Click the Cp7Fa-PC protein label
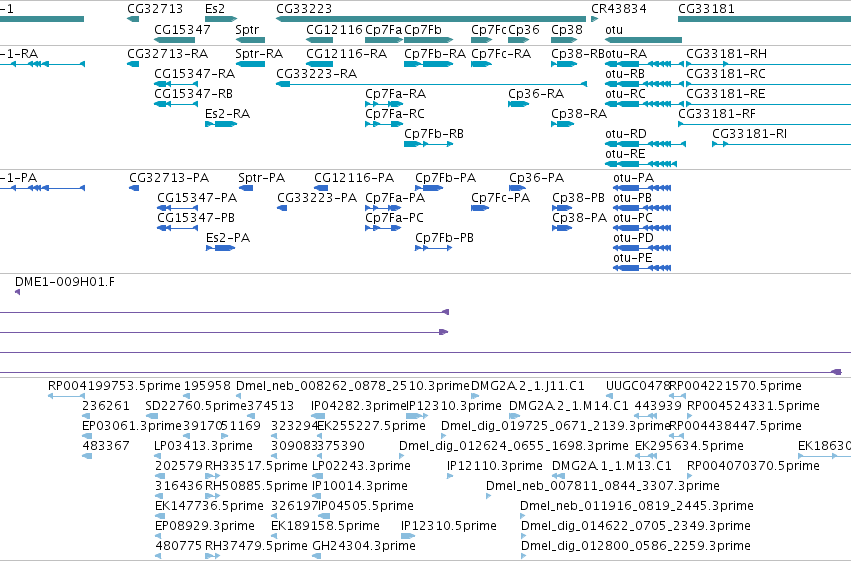 point(395,218)
